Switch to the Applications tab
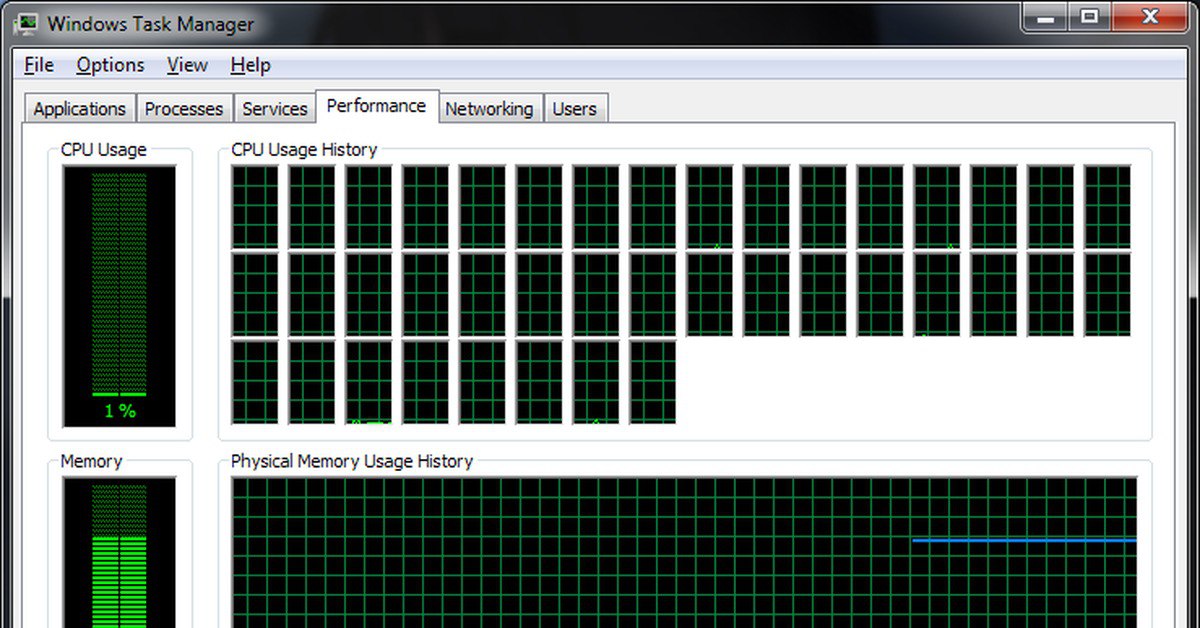Viewport: 1200px width, 628px height. [80, 109]
